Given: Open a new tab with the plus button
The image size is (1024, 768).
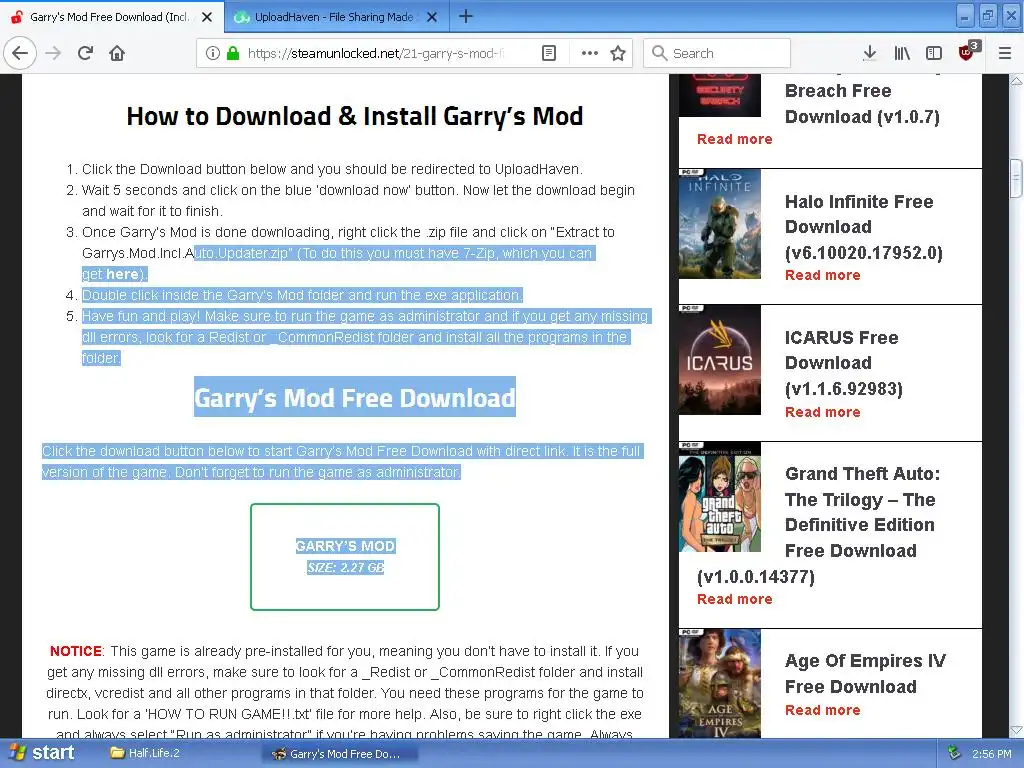Looking at the screenshot, I should pos(466,16).
